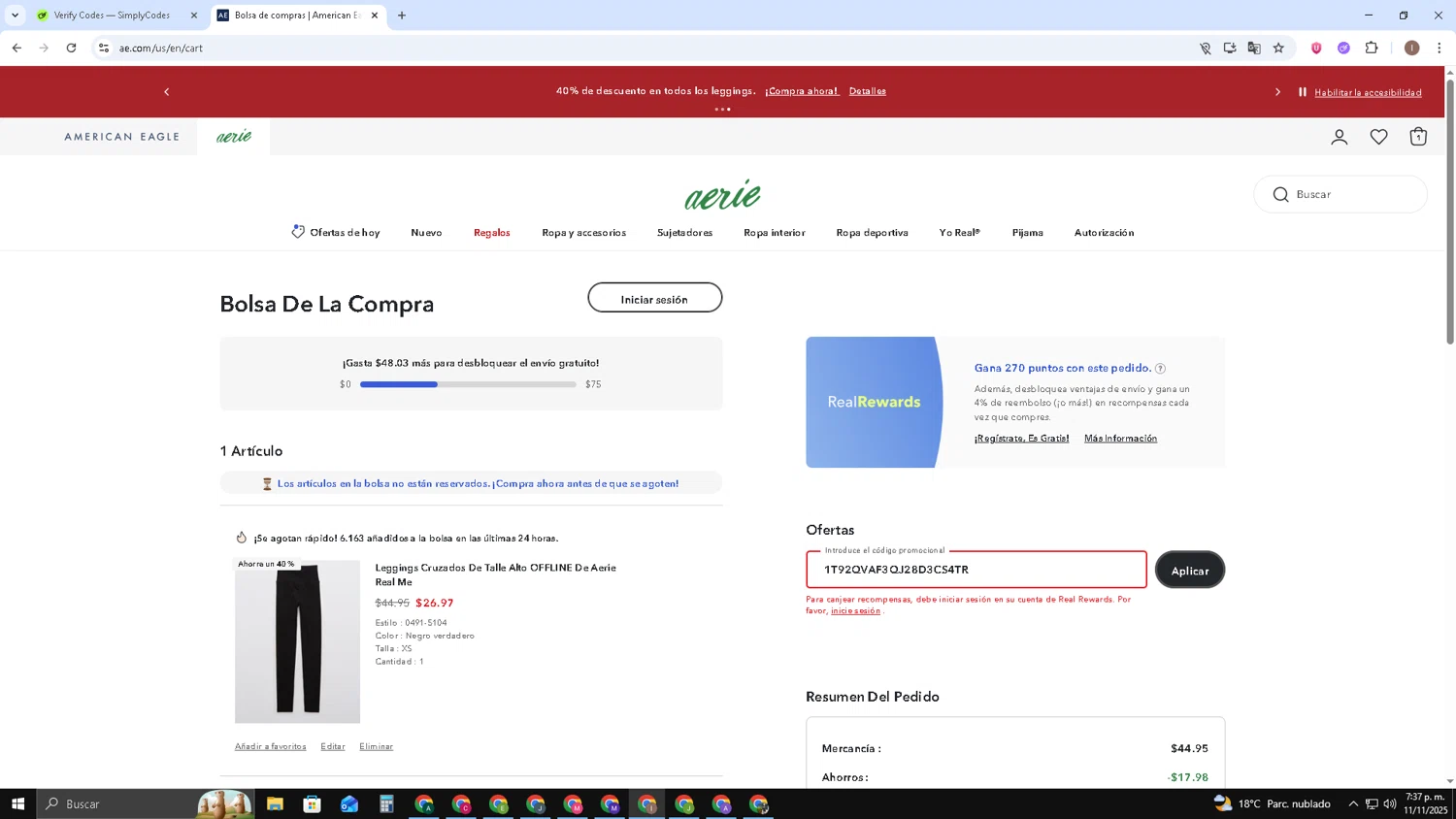Open the Extensions puzzle icon
This screenshot has width=1456, height=819.
pos(1372,48)
